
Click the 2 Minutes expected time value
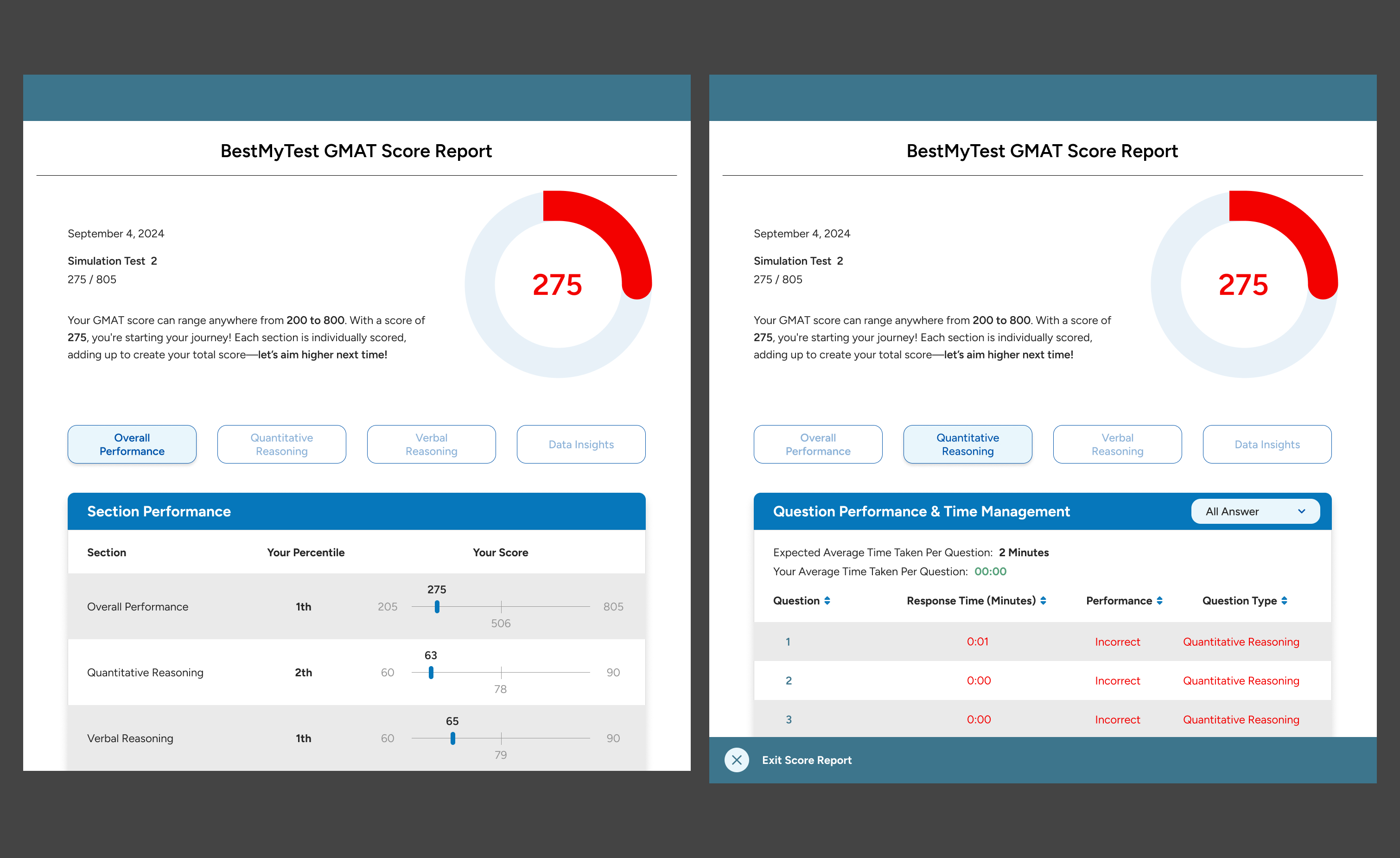[x=1024, y=553]
